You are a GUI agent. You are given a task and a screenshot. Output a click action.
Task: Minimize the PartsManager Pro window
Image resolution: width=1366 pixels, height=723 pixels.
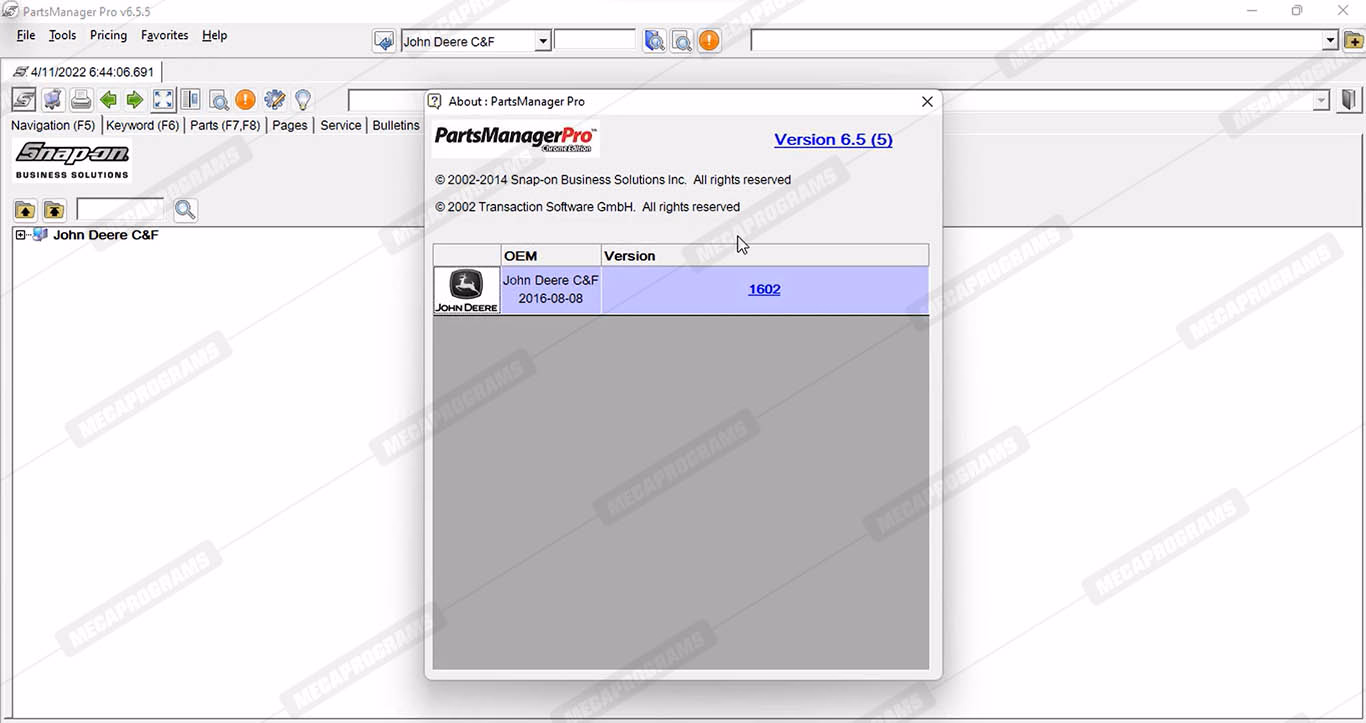[1252, 11]
